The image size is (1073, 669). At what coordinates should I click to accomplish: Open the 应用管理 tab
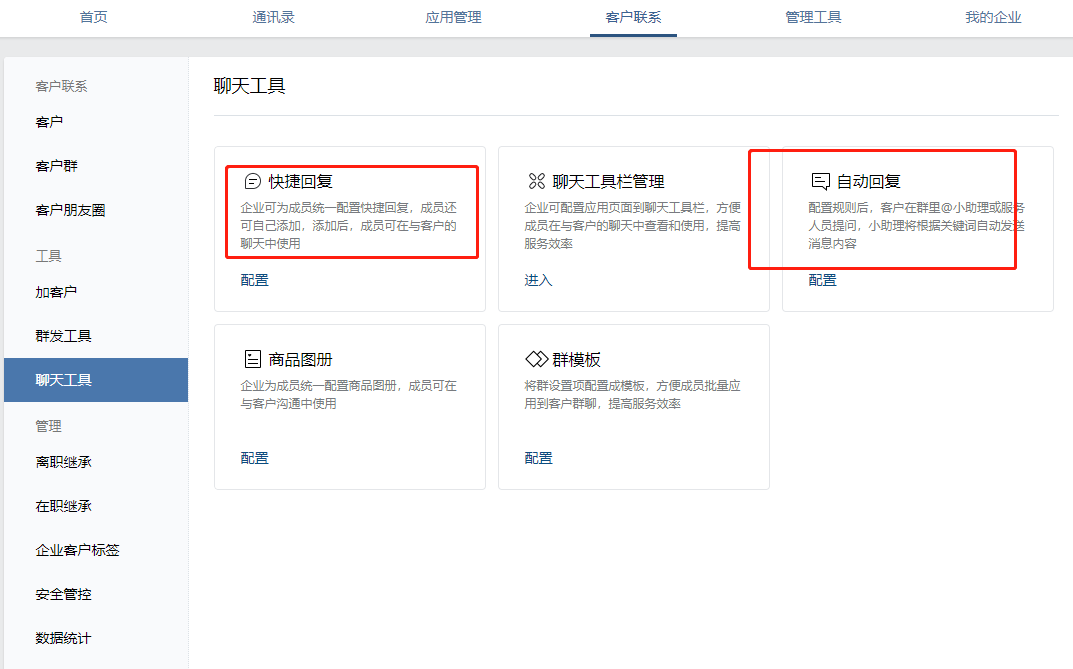[453, 17]
